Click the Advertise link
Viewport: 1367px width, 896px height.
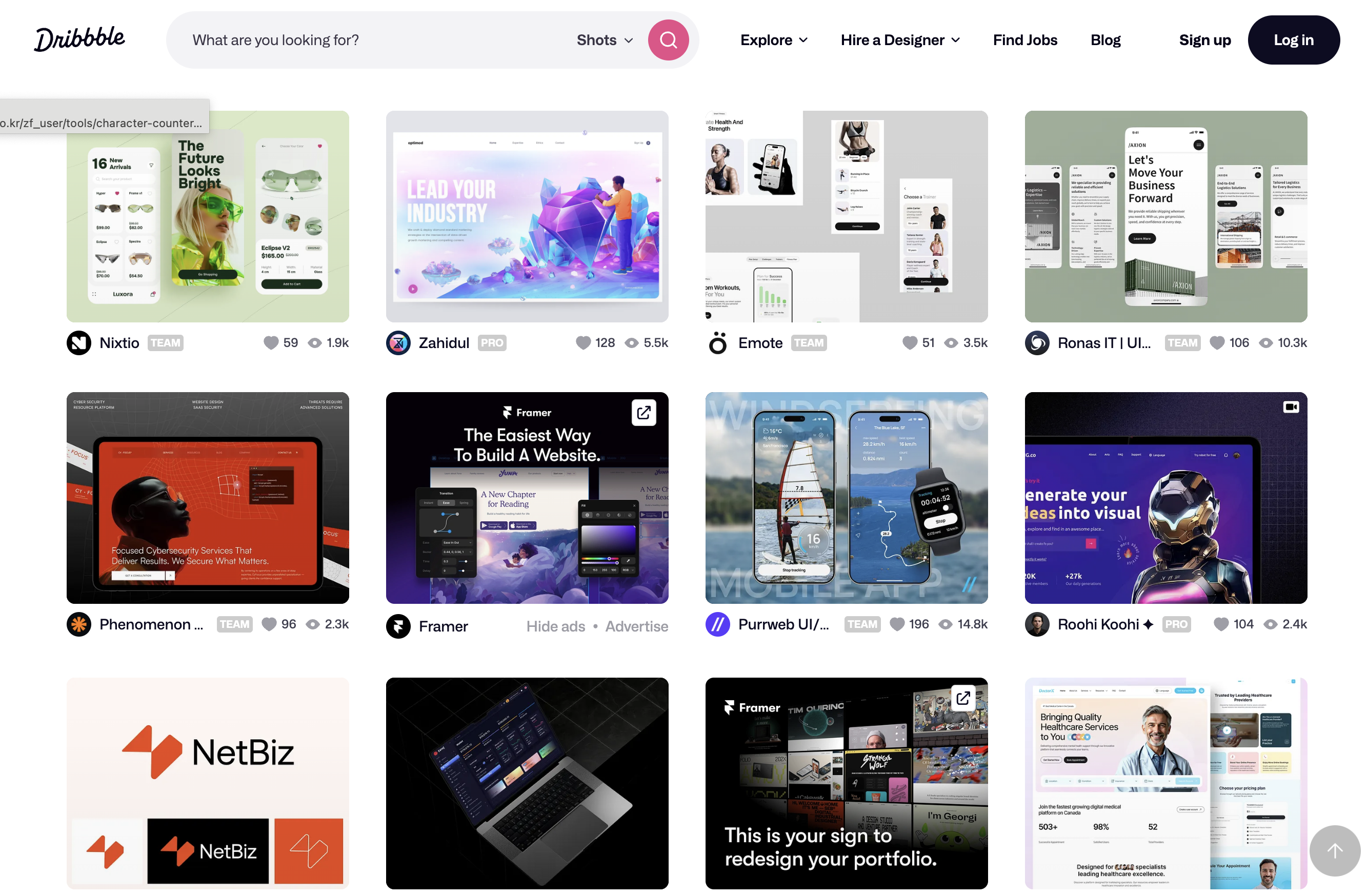636,626
